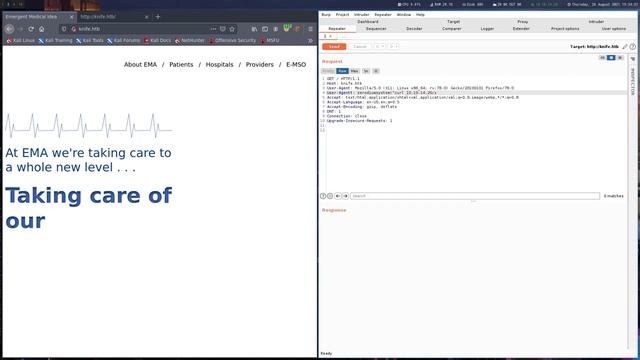Open the Window menu in Burp
The height and width of the screenshot is (360, 640).
click(x=404, y=15)
